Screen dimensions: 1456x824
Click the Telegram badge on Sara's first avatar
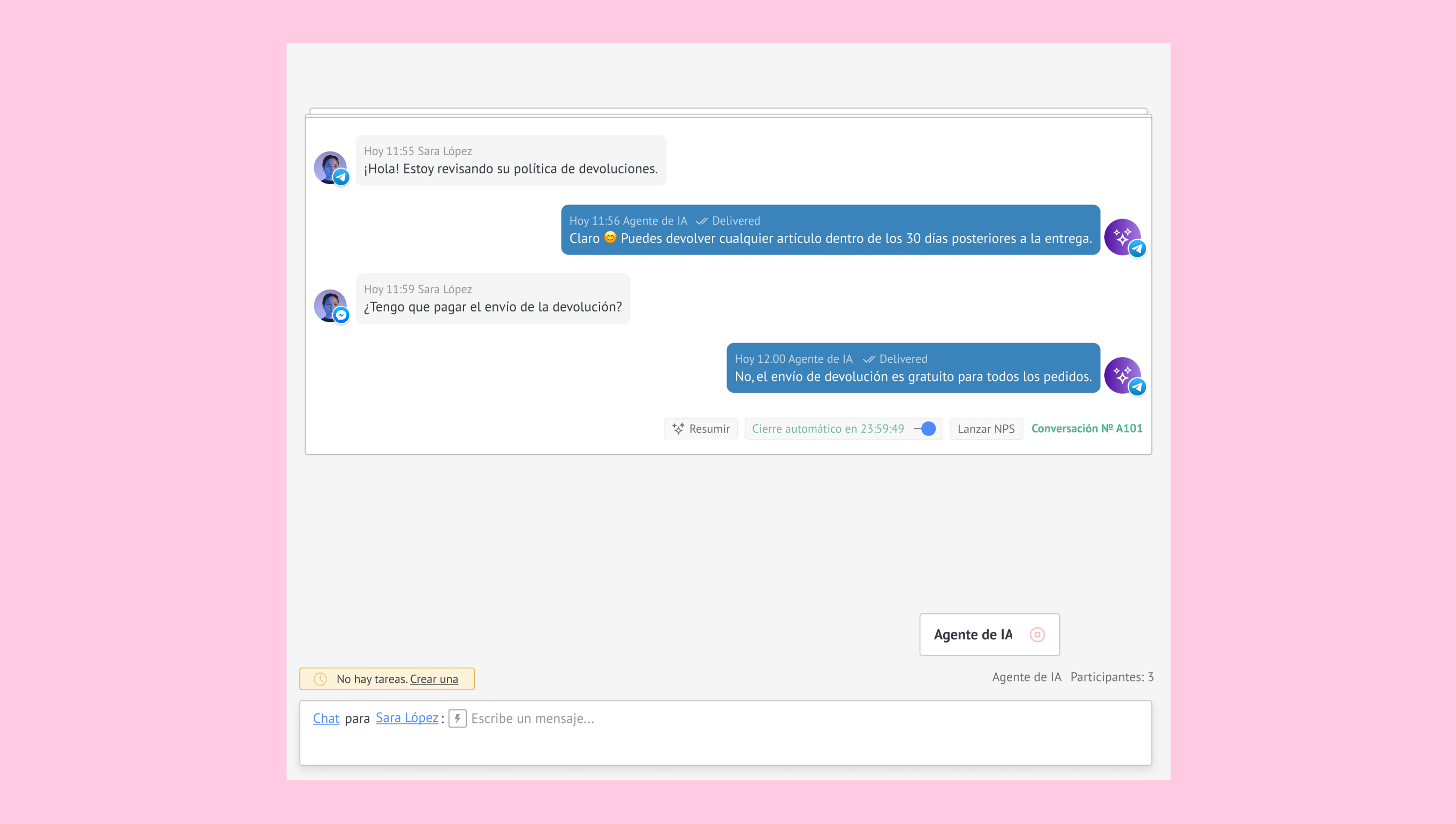(x=342, y=177)
